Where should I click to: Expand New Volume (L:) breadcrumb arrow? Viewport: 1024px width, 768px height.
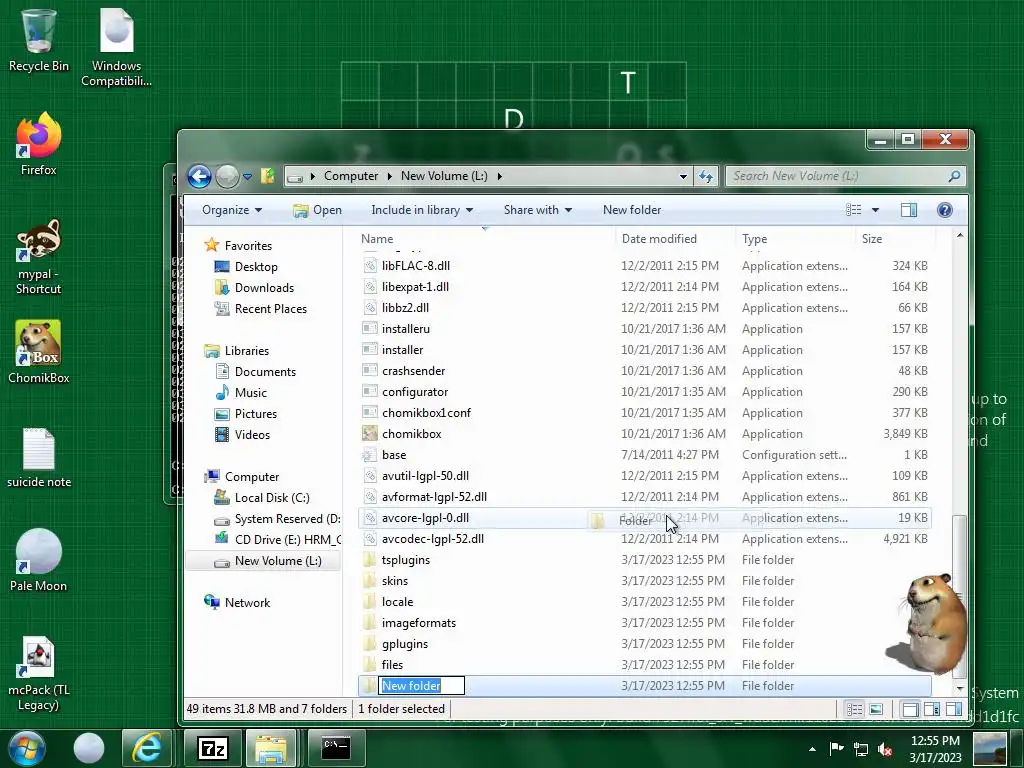(x=500, y=176)
